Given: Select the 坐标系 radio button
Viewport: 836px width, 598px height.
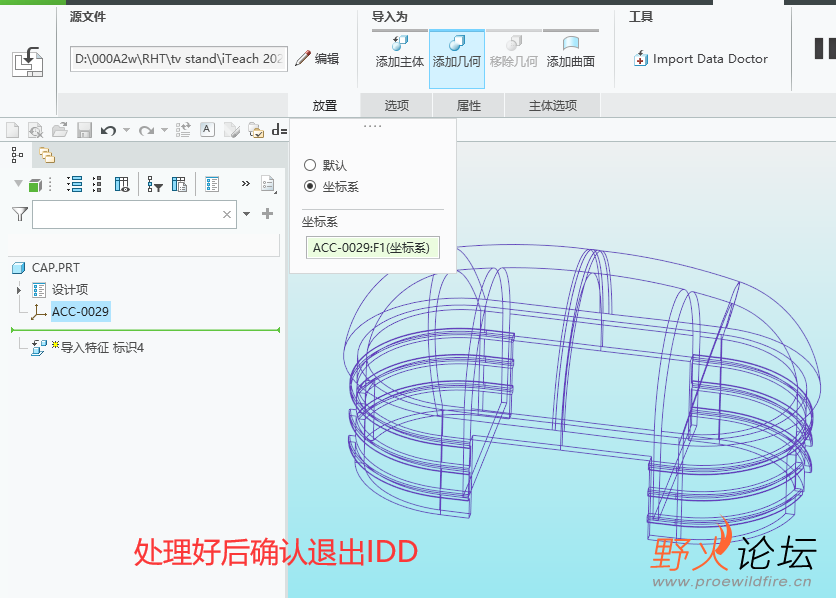Looking at the screenshot, I should pos(310,186).
